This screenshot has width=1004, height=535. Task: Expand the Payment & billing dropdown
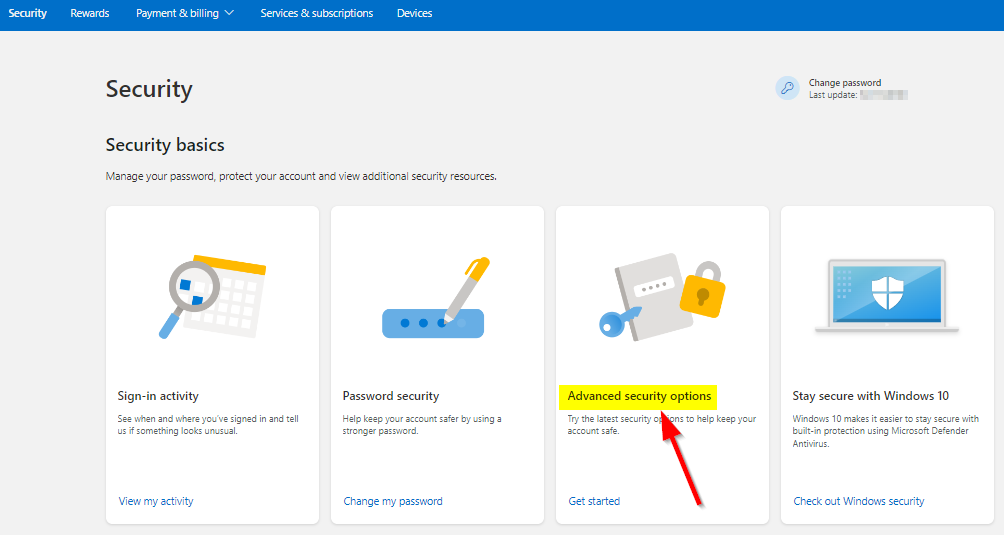pos(185,13)
